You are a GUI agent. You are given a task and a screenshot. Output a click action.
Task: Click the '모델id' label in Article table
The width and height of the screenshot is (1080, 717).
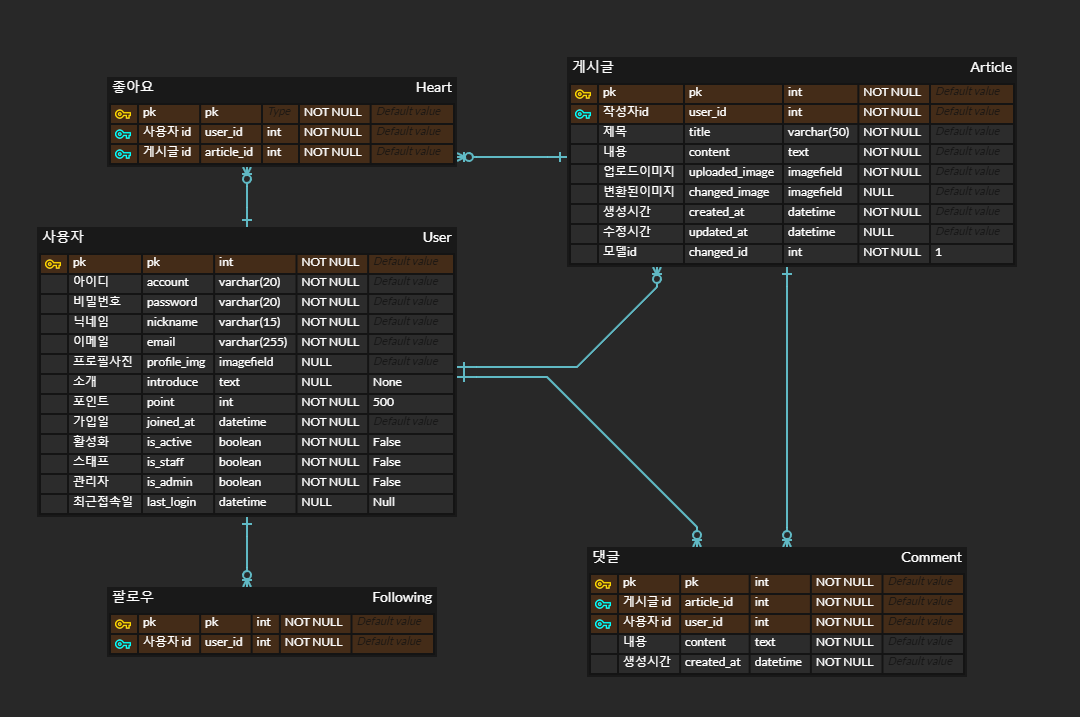641,252
